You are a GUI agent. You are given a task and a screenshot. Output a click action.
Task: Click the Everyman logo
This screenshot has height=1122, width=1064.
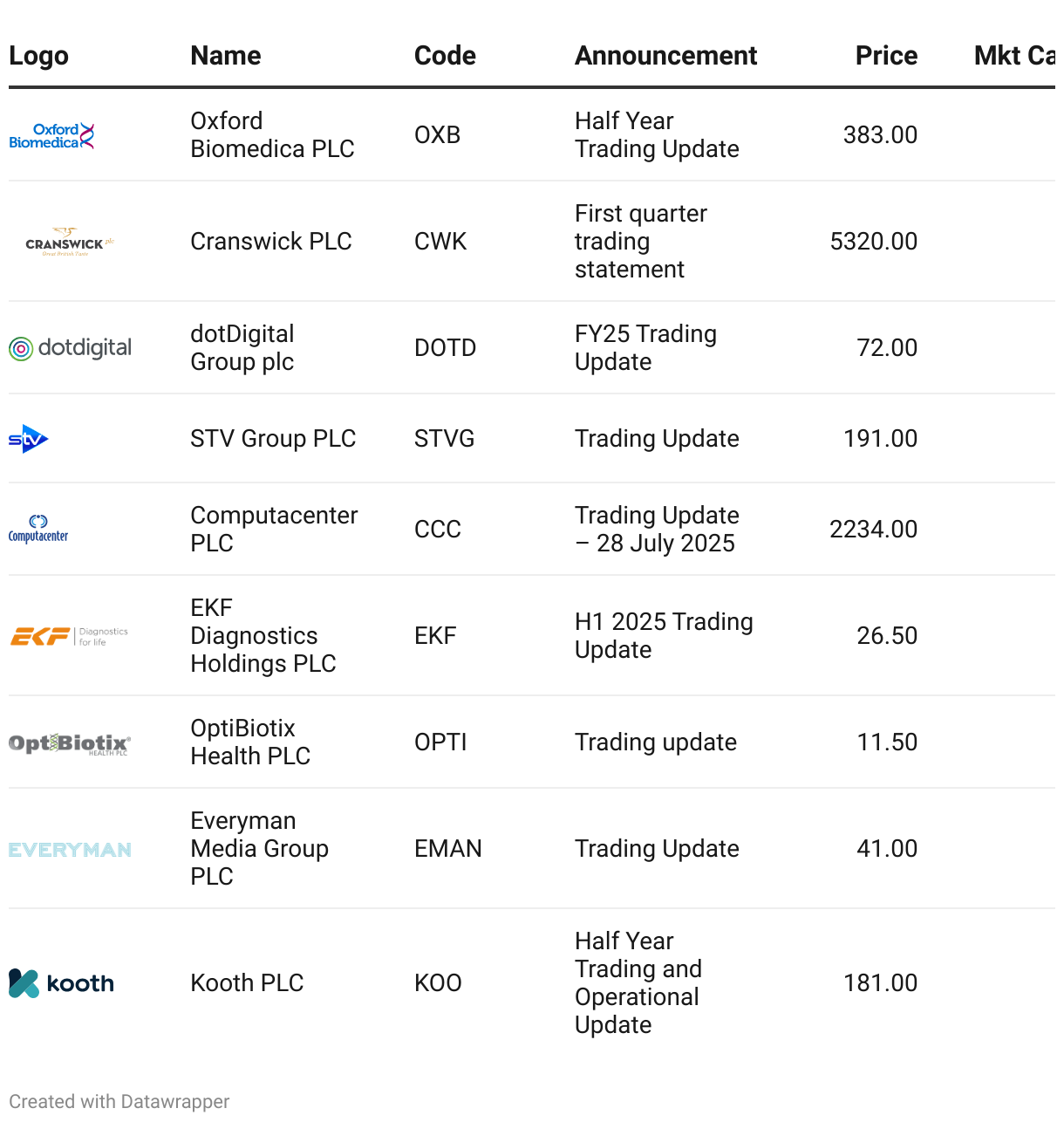click(70, 850)
